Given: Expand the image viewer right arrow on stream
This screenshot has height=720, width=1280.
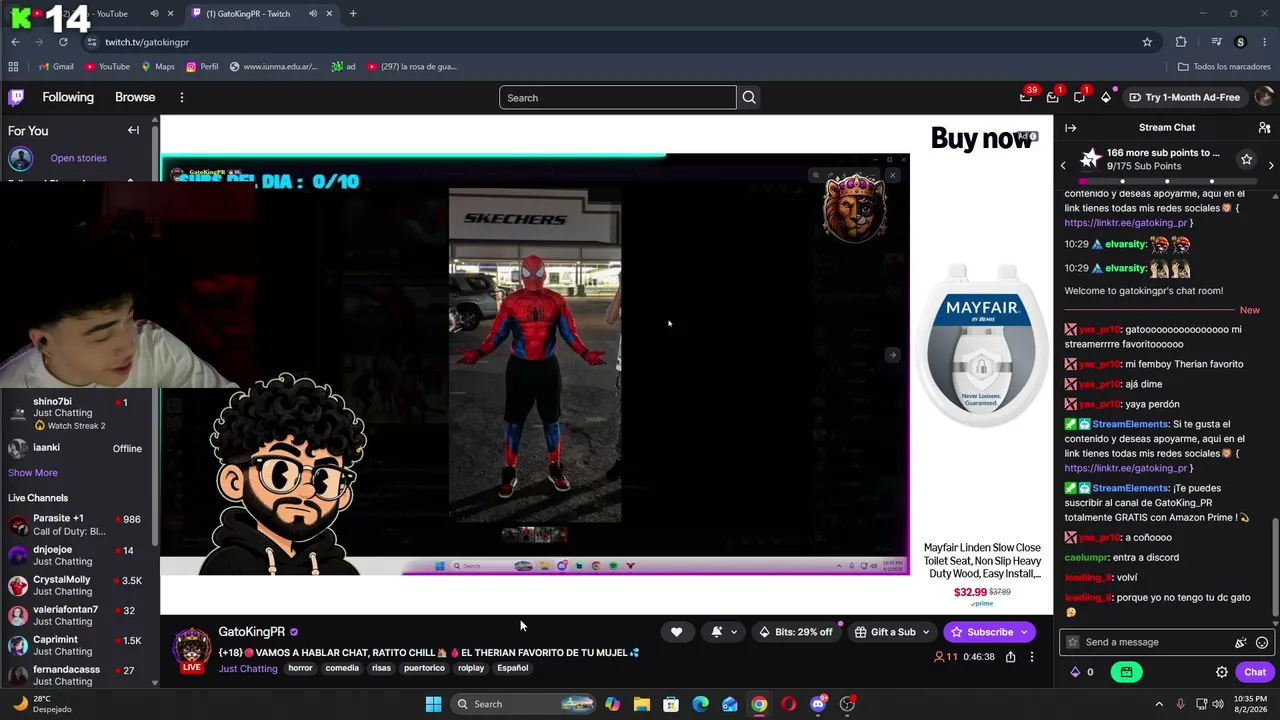Looking at the screenshot, I should pos(893,355).
